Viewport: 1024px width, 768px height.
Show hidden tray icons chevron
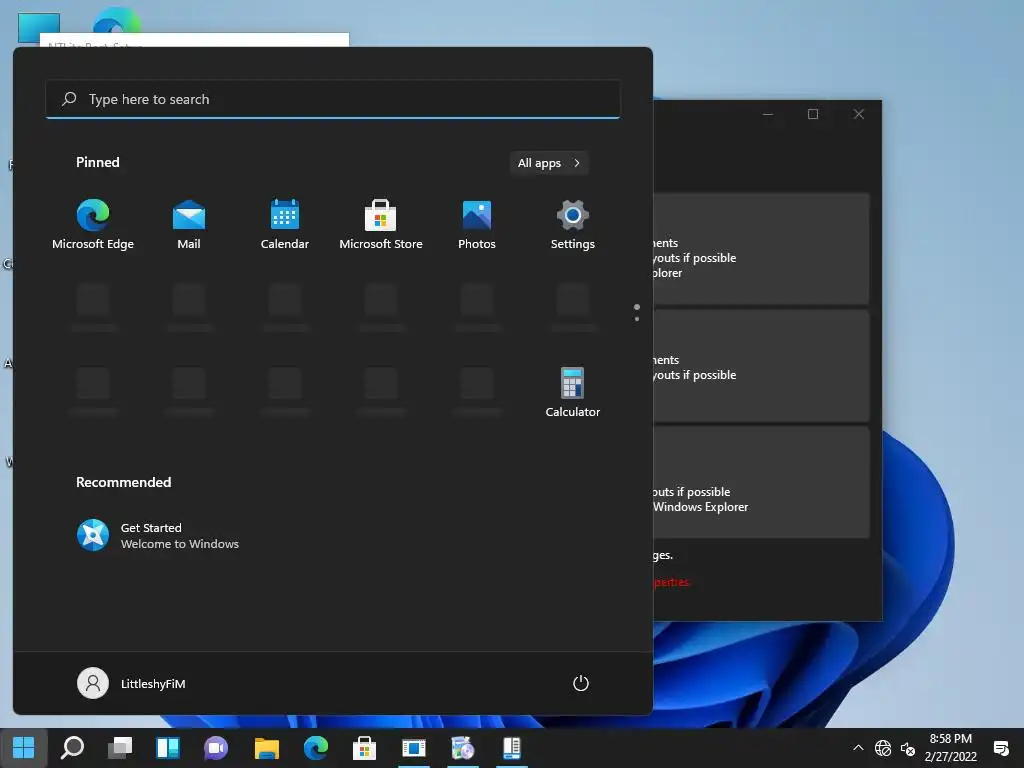point(858,748)
